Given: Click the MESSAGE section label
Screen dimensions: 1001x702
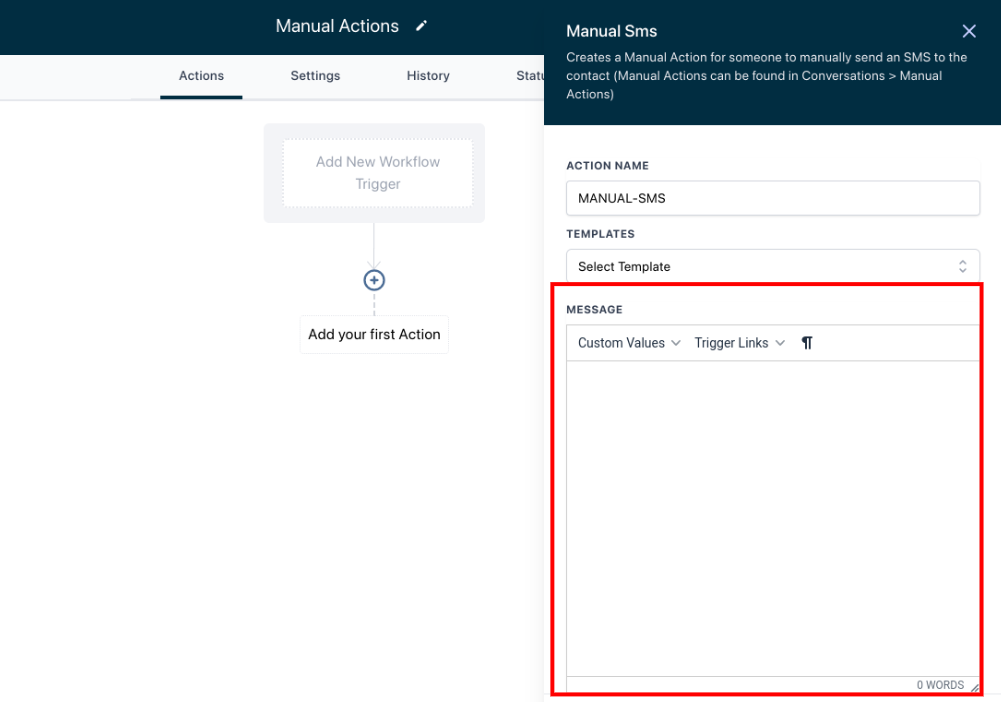Looking at the screenshot, I should click(x=594, y=310).
